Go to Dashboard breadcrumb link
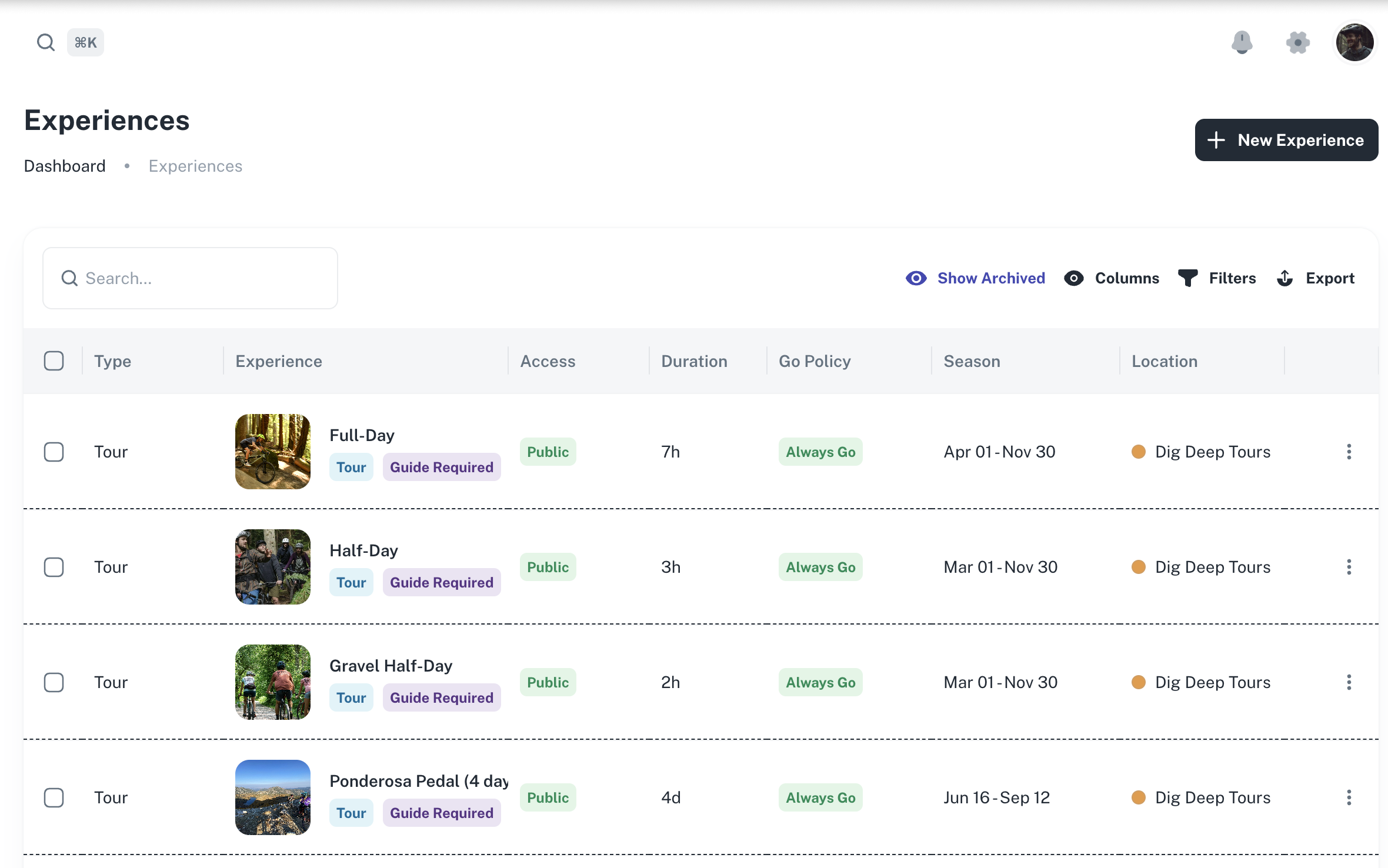The image size is (1388, 868). (x=65, y=166)
